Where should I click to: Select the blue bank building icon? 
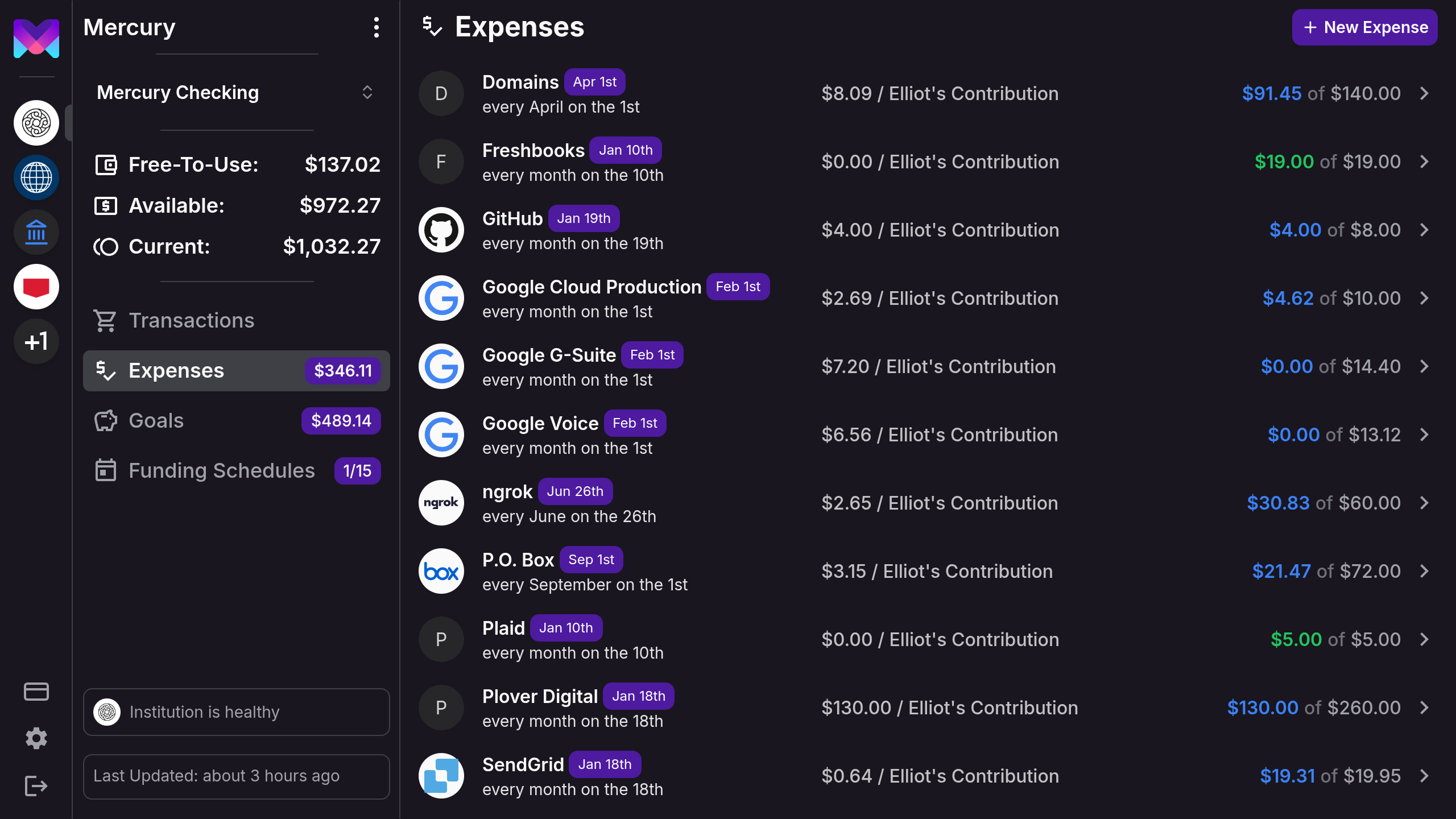coord(36,232)
